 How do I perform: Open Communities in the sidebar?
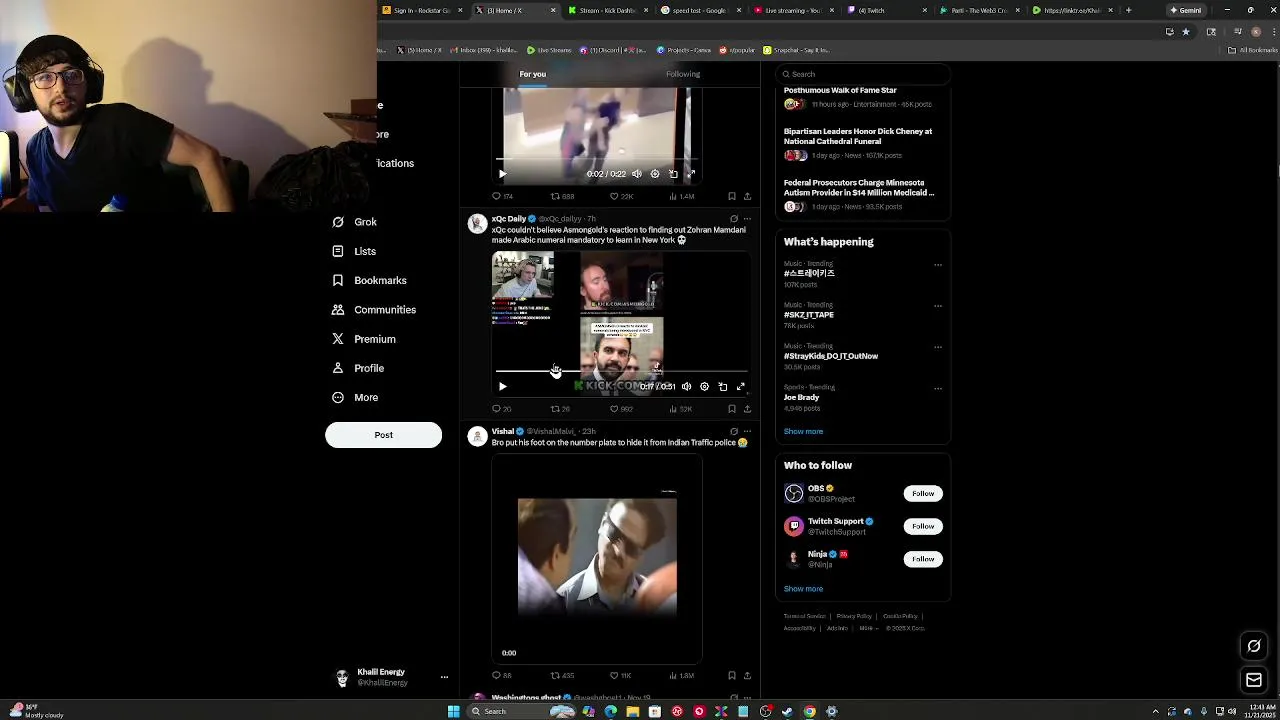pos(373,310)
